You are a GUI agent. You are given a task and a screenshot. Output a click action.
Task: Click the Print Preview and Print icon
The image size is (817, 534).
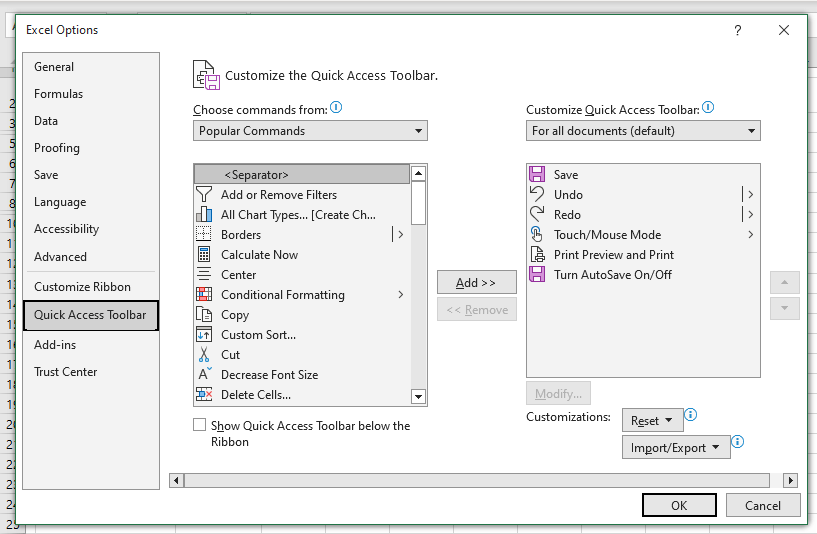coord(537,254)
